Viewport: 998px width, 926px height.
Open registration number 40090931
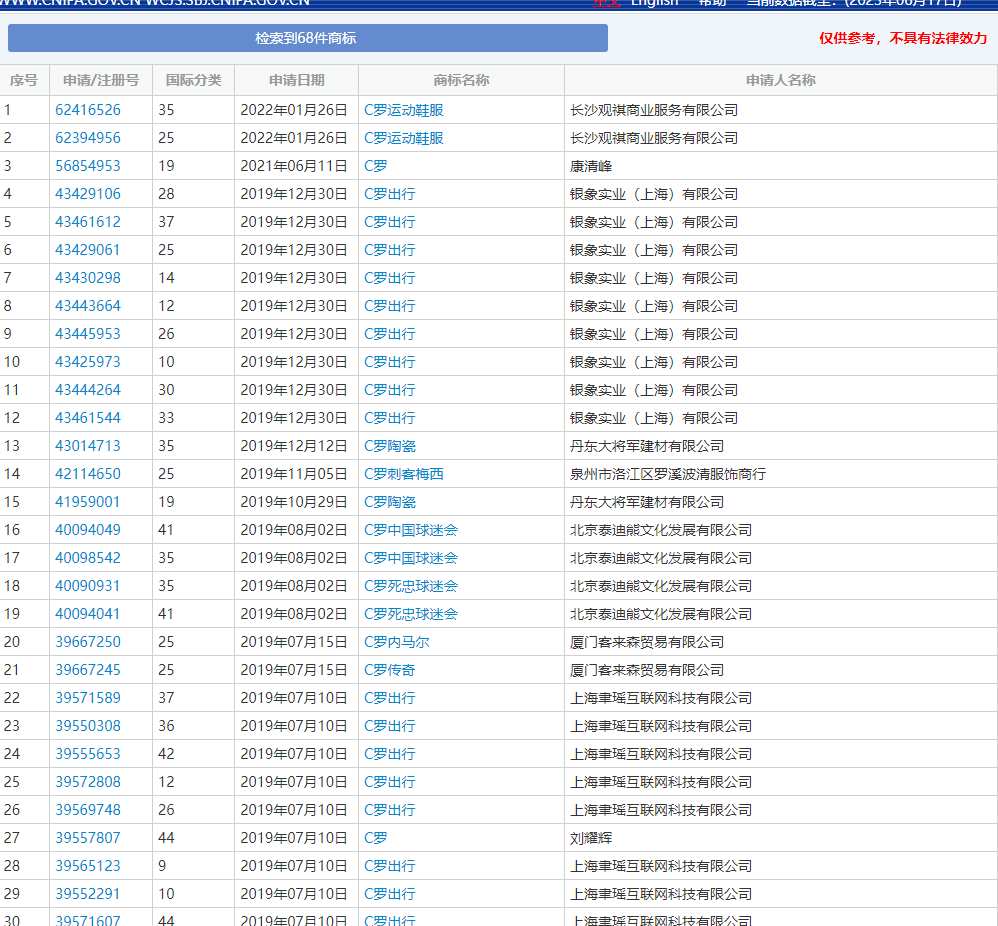pyautogui.click(x=88, y=586)
